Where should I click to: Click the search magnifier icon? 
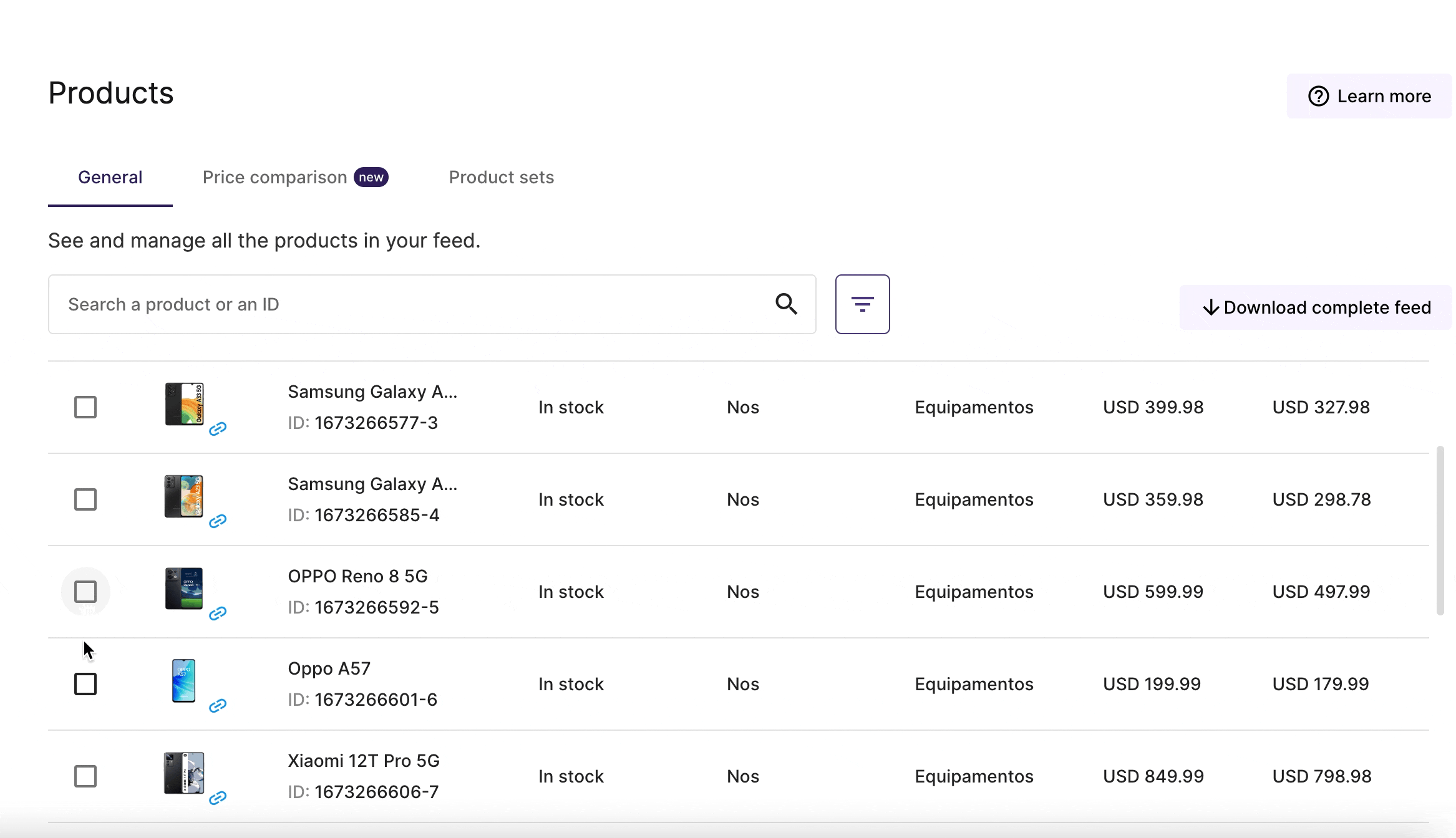point(786,304)
